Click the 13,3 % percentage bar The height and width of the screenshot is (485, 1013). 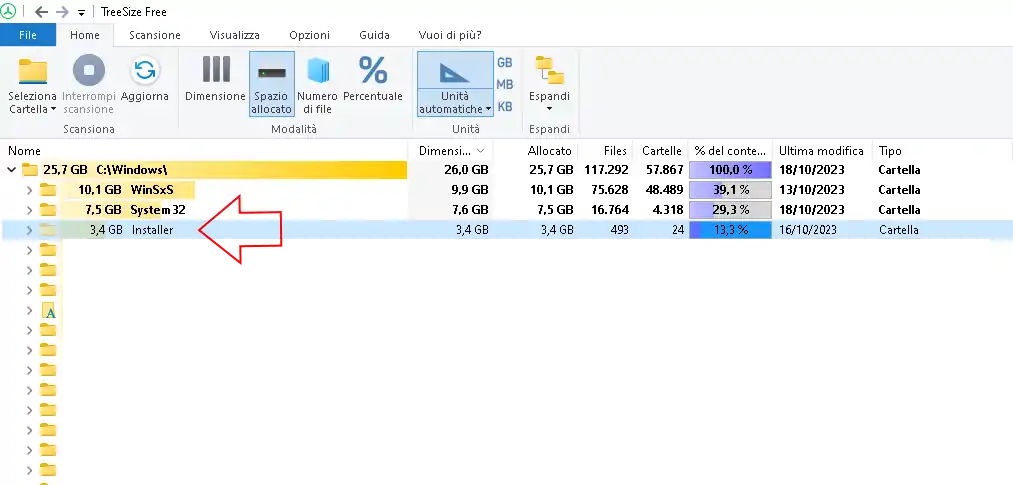[x=731, y=230]
